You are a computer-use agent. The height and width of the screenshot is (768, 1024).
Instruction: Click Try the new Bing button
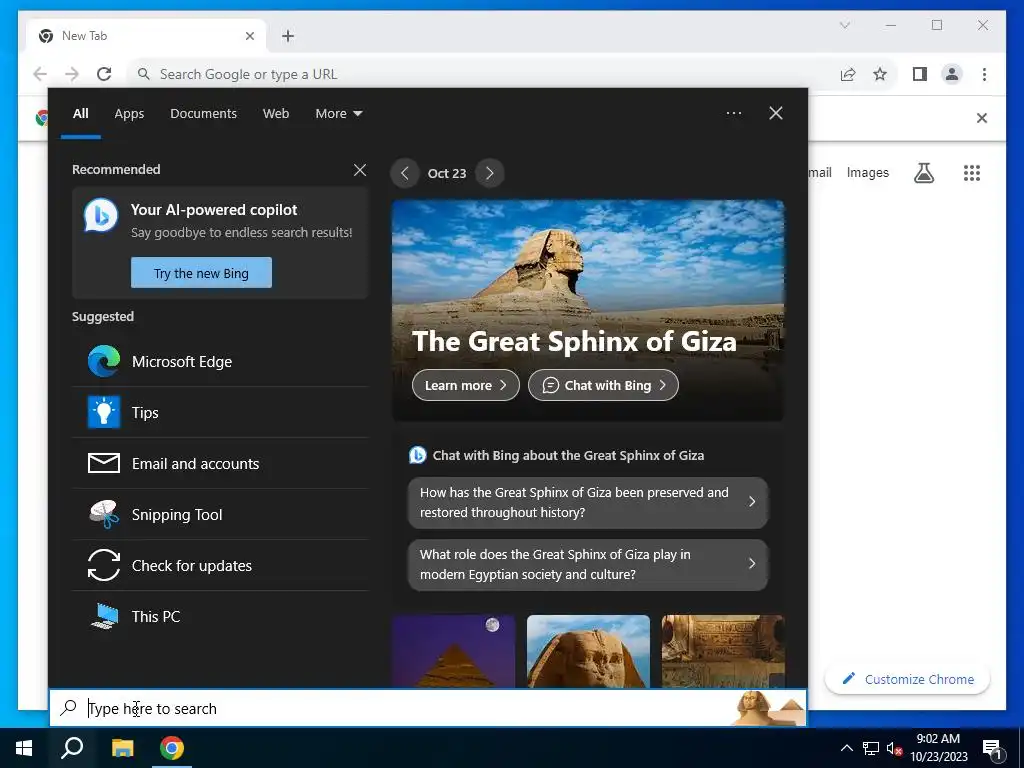(x=201, y=273)
